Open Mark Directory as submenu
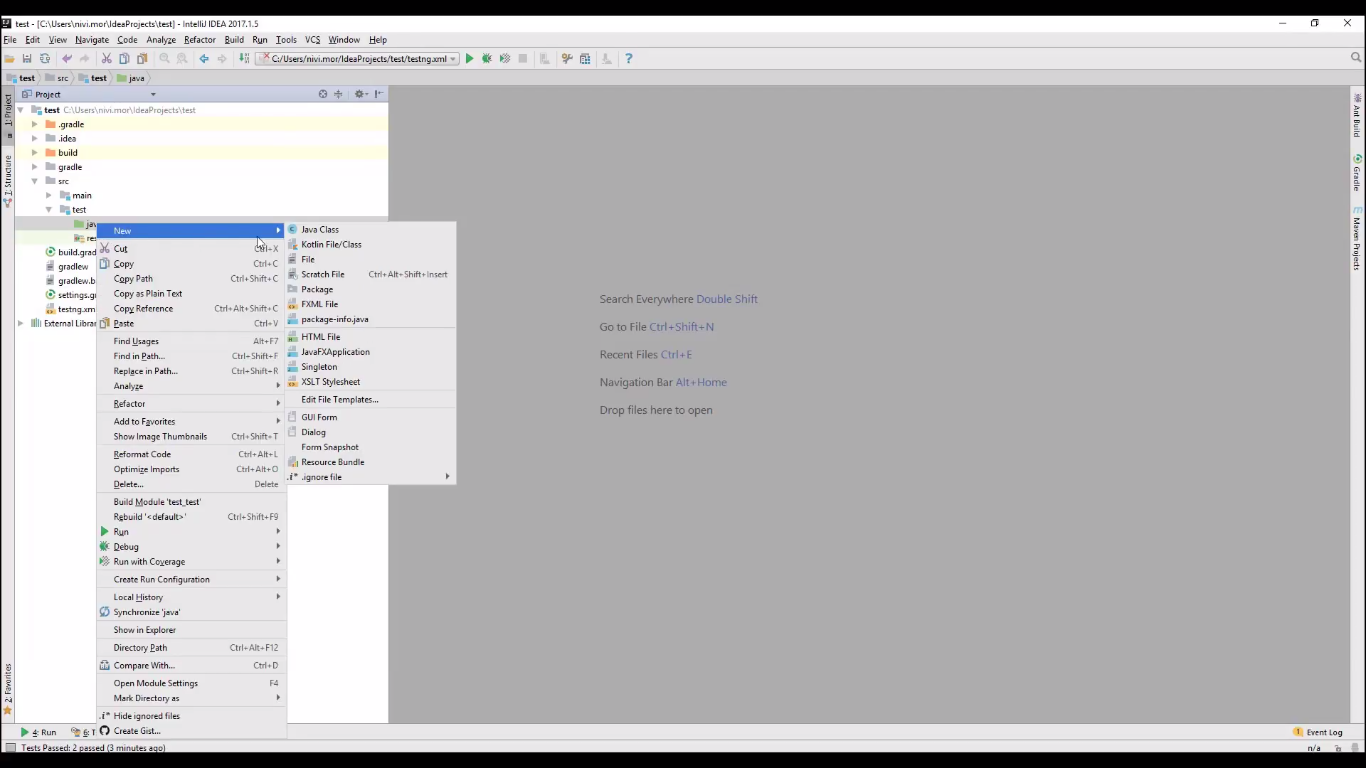Screen dimensions: 1366x768 [191, 698]
